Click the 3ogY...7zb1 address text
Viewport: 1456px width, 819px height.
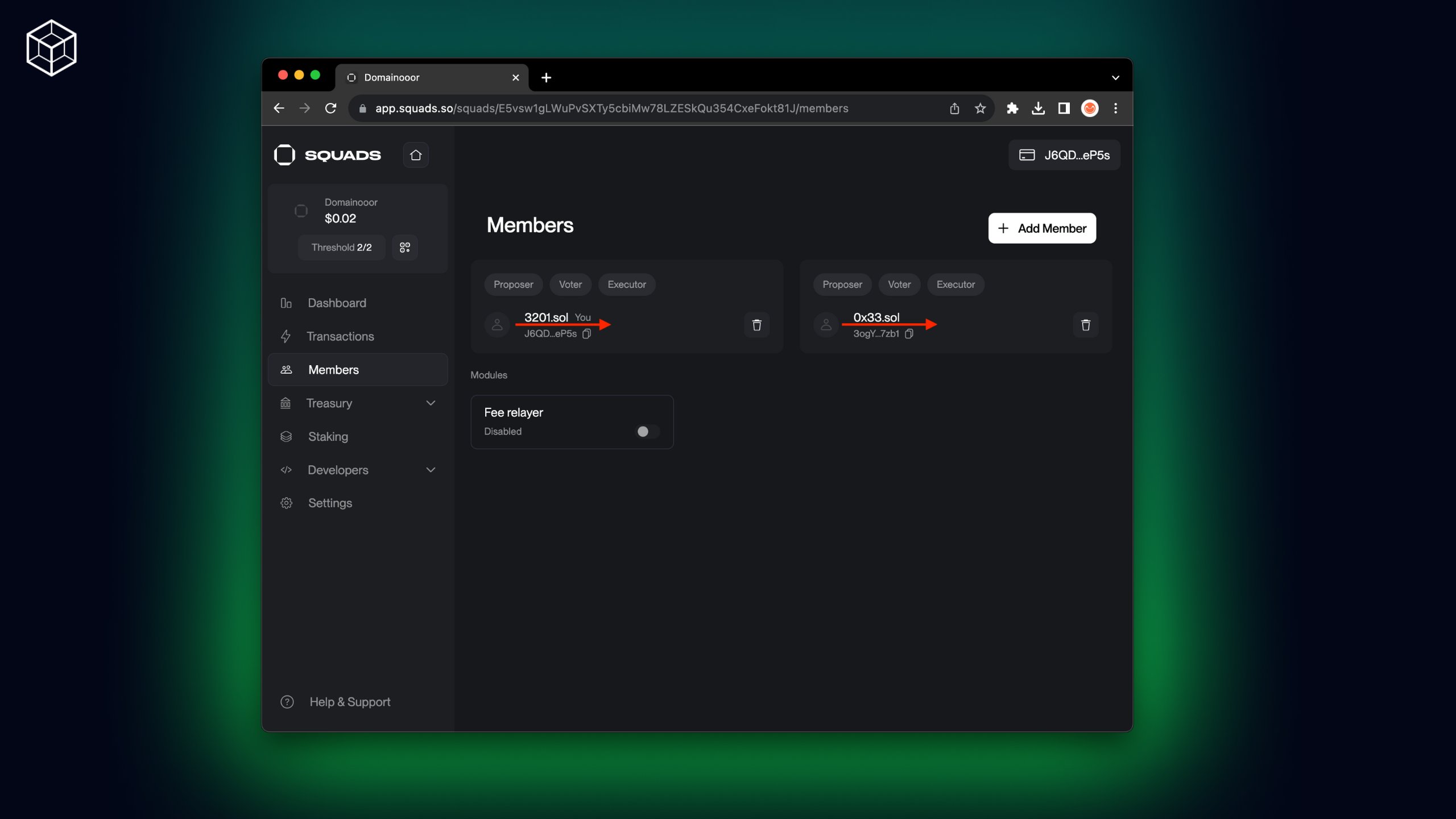(x=876, y=334)
